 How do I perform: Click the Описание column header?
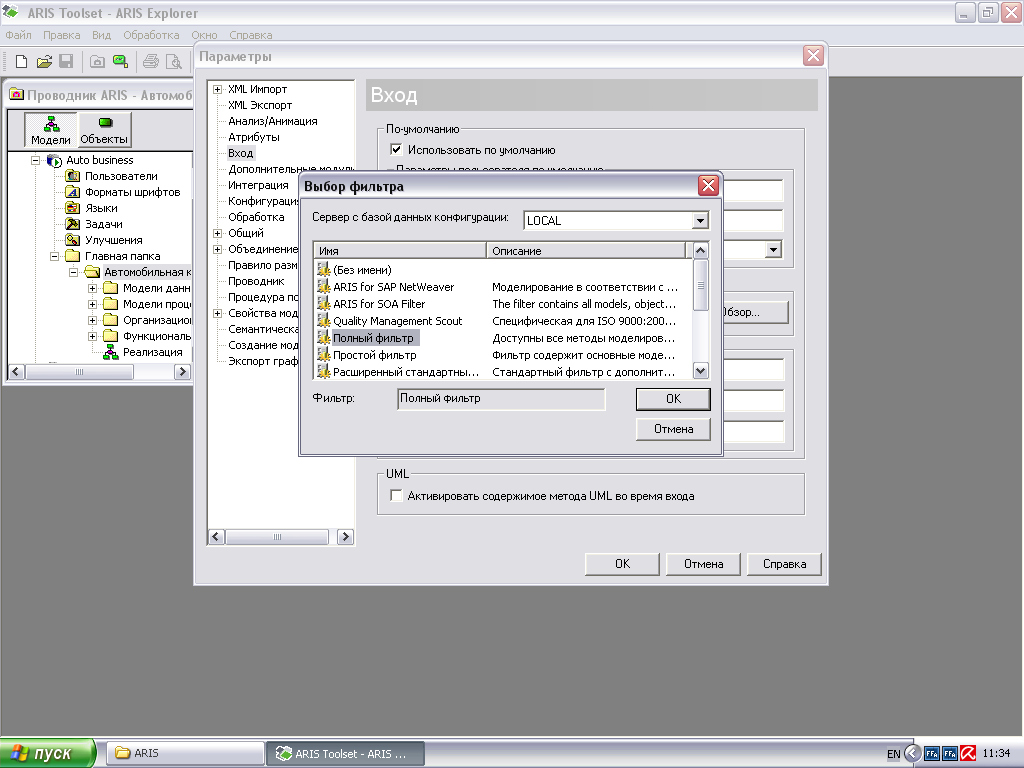[586, 250]
